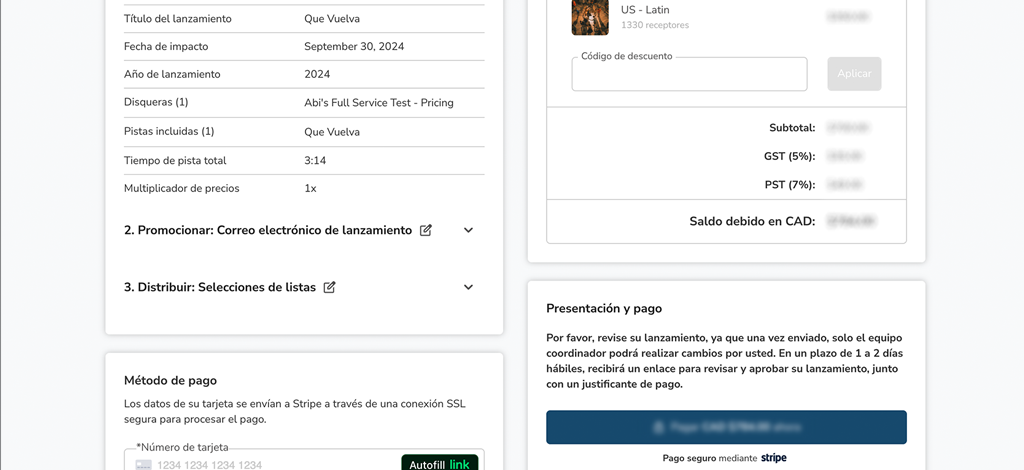The image size is (1024, 470).
Task: Click the Promocionar: Correo electrónico heading
Action: tap(267, 230)
